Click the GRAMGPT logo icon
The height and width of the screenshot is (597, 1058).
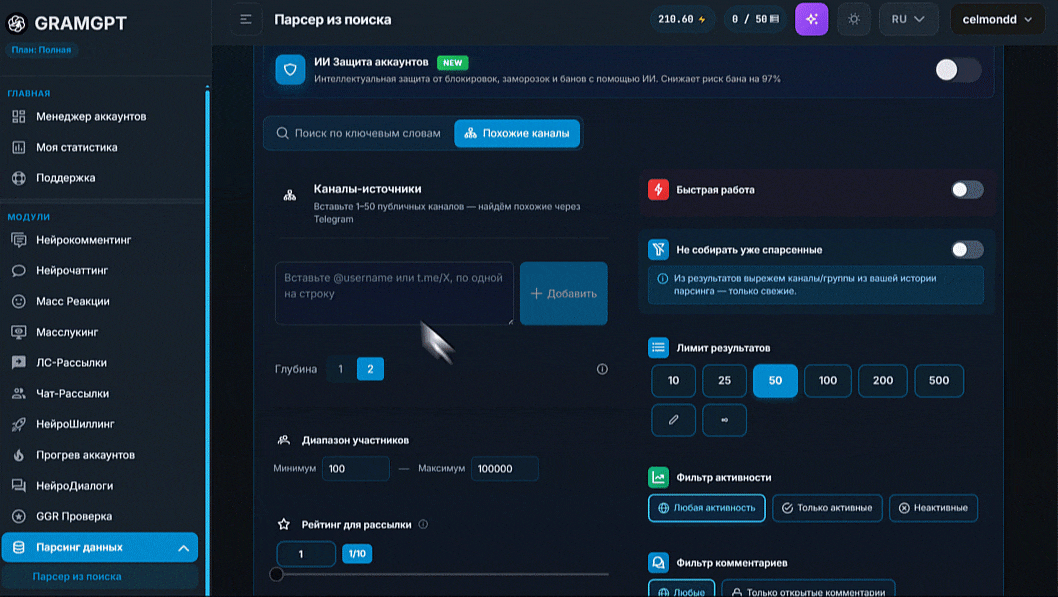(16, 23)
